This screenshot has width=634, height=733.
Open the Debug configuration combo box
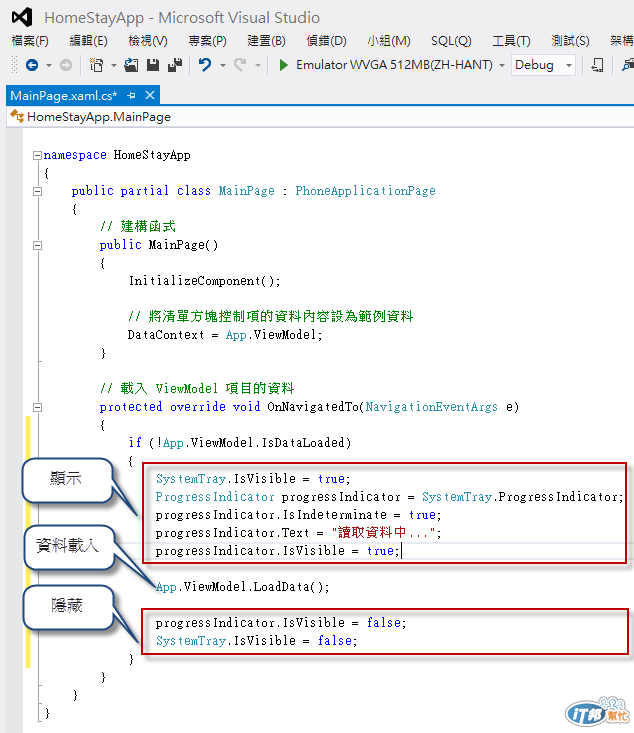pyautogui.click(x=543, y=65)
